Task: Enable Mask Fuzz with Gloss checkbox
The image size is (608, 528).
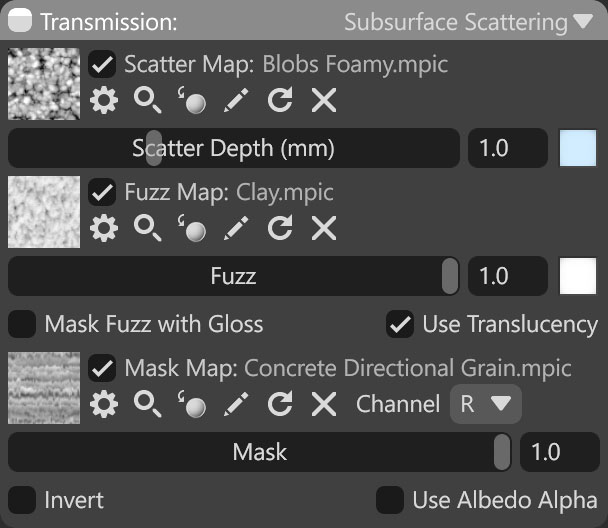Action: [22, 324]
